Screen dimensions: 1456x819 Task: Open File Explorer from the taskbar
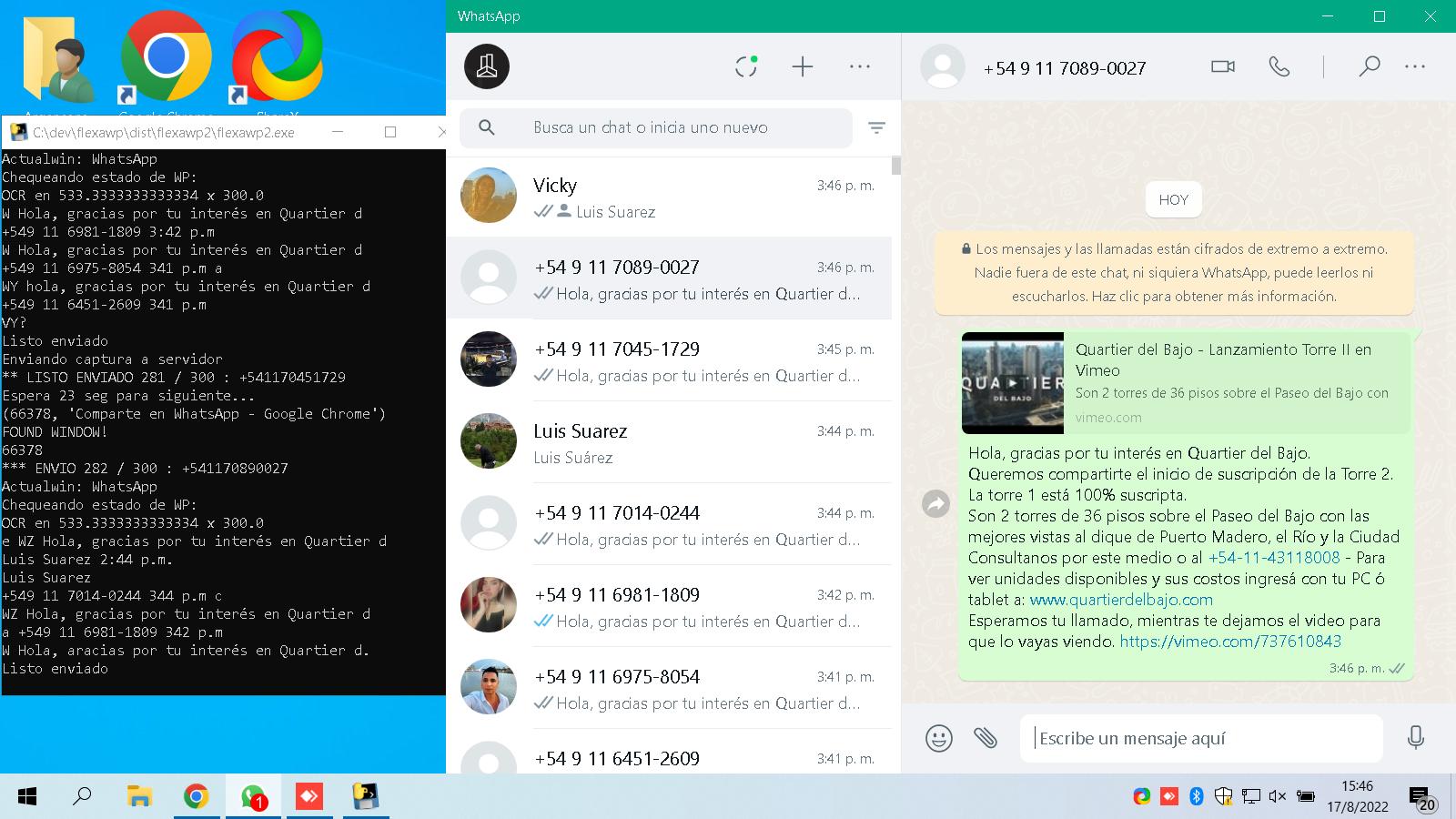tap(138, 797)
